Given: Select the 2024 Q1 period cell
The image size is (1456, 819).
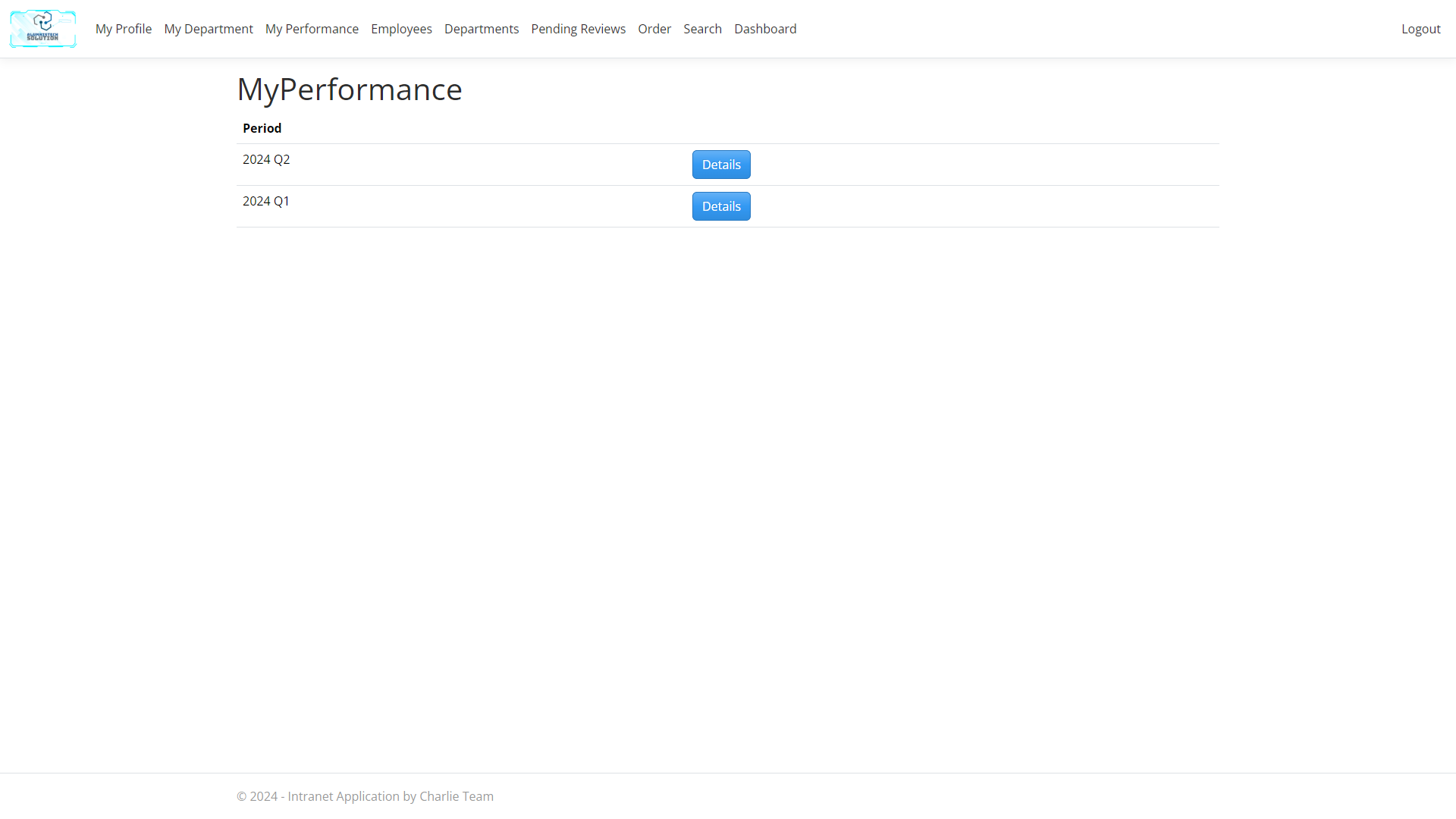Looking at the screenshot, I should (x=266, y=201).
